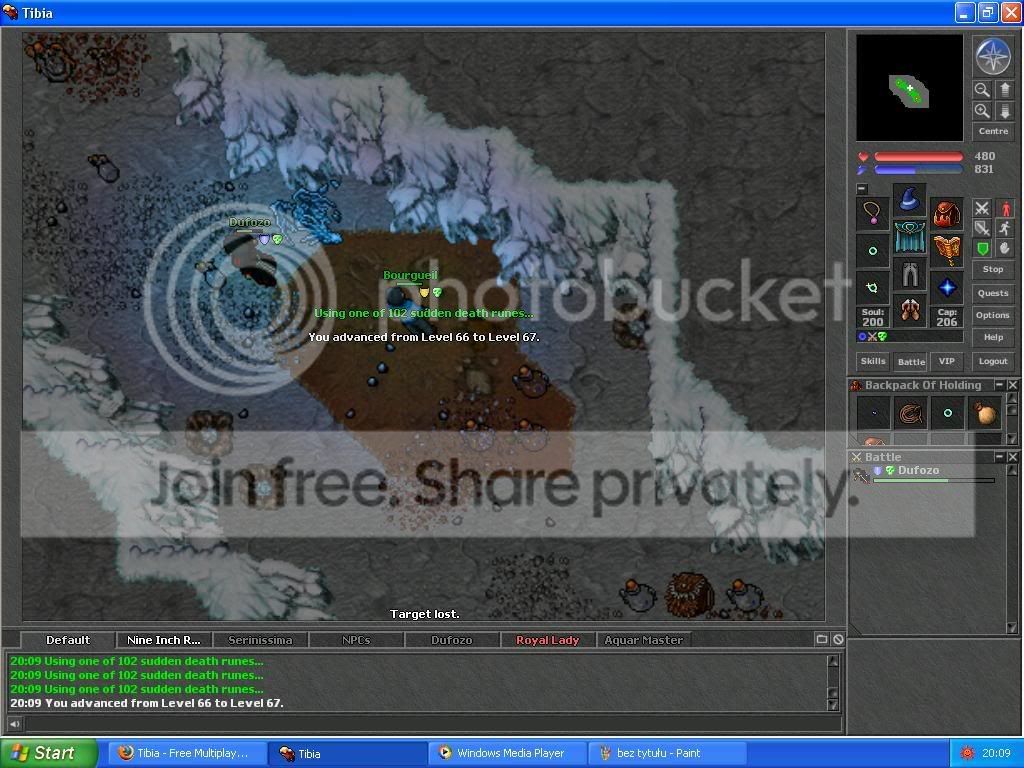
Task: Move minimap one floor up
Action: [1005, 89]
